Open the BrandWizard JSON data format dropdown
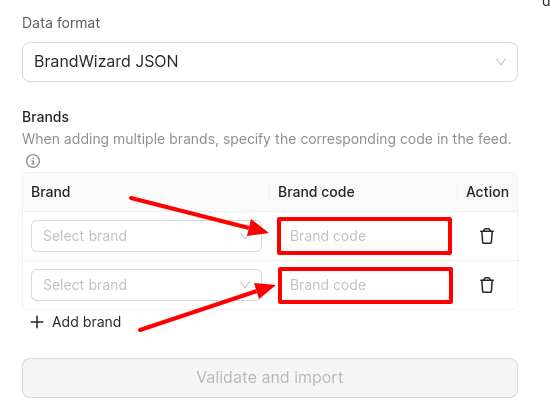This screenshot has height=419, width=550. [x=270, y=62]
